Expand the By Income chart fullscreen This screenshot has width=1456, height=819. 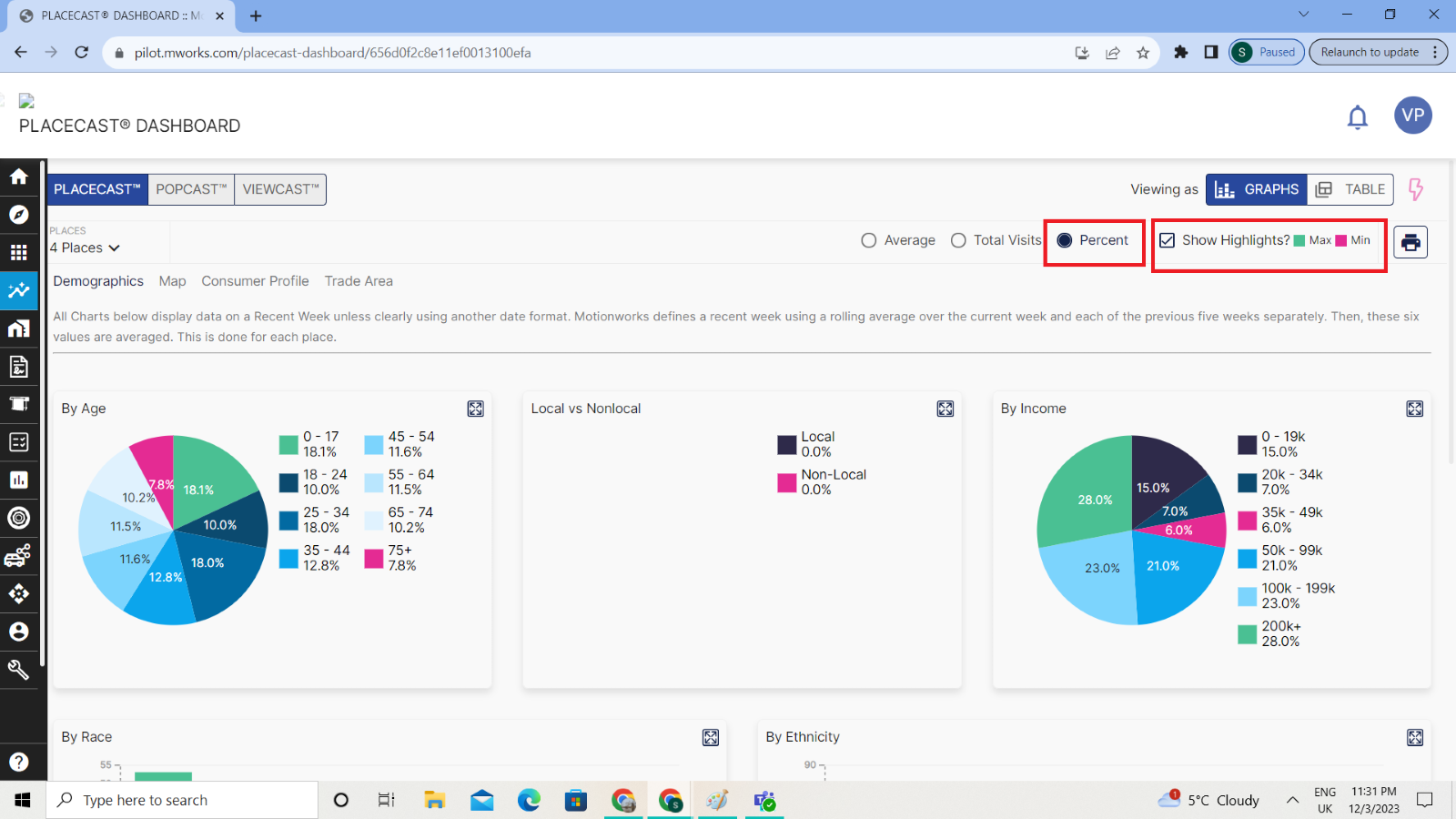point(1415,409)
